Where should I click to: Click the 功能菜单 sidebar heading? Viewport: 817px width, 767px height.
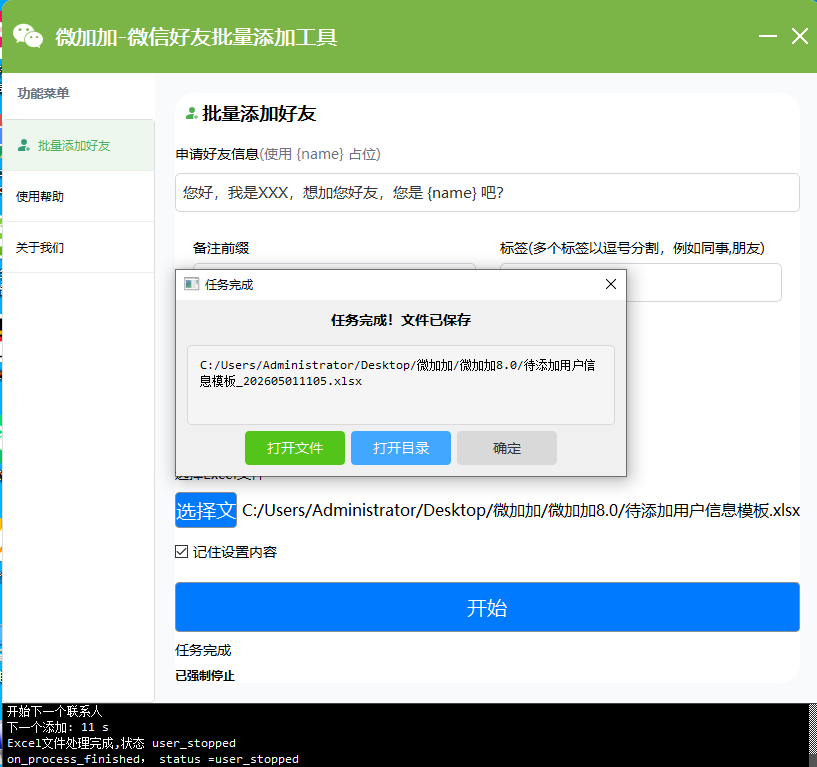point(43,93)
